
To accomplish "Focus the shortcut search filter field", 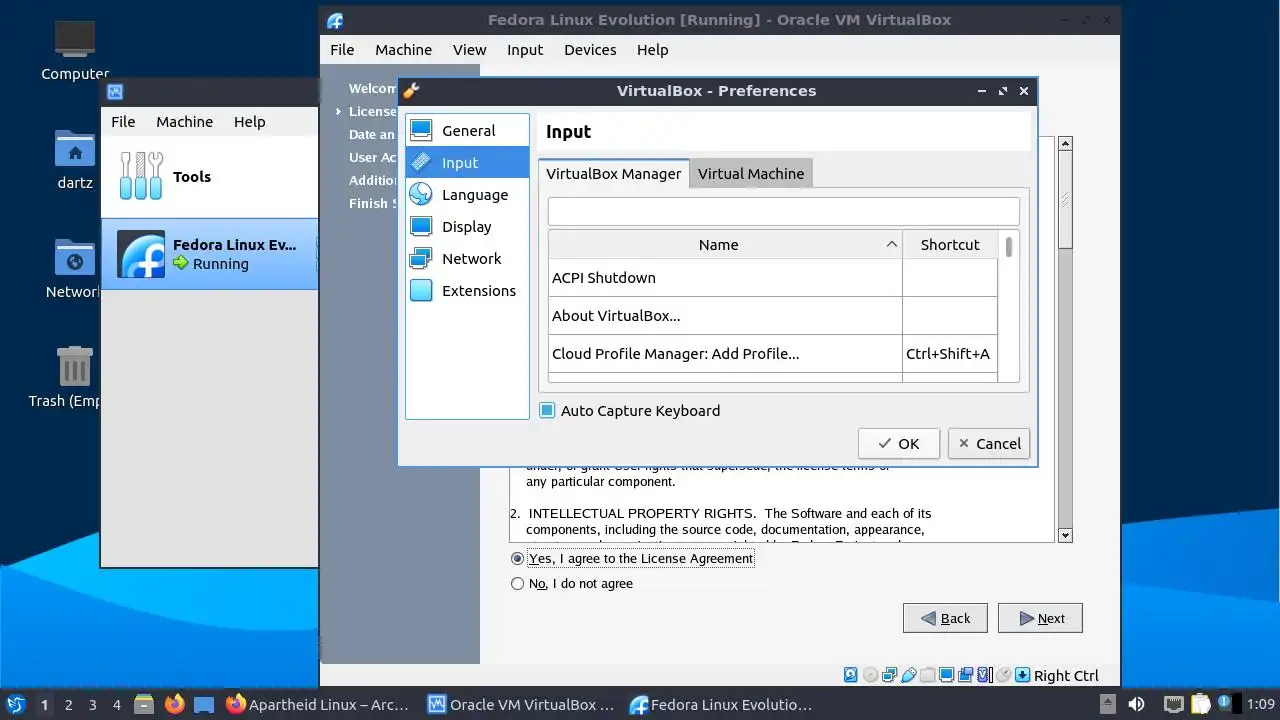I will pyautogui.click(x=783, y=211).
